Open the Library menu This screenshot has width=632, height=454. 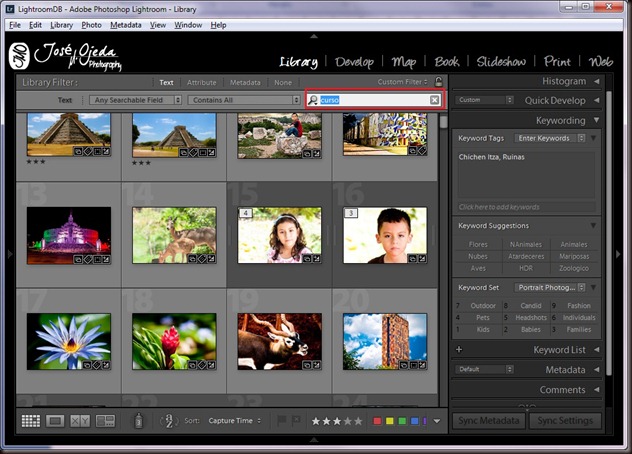pyautogui.click(x=61, y=25)
